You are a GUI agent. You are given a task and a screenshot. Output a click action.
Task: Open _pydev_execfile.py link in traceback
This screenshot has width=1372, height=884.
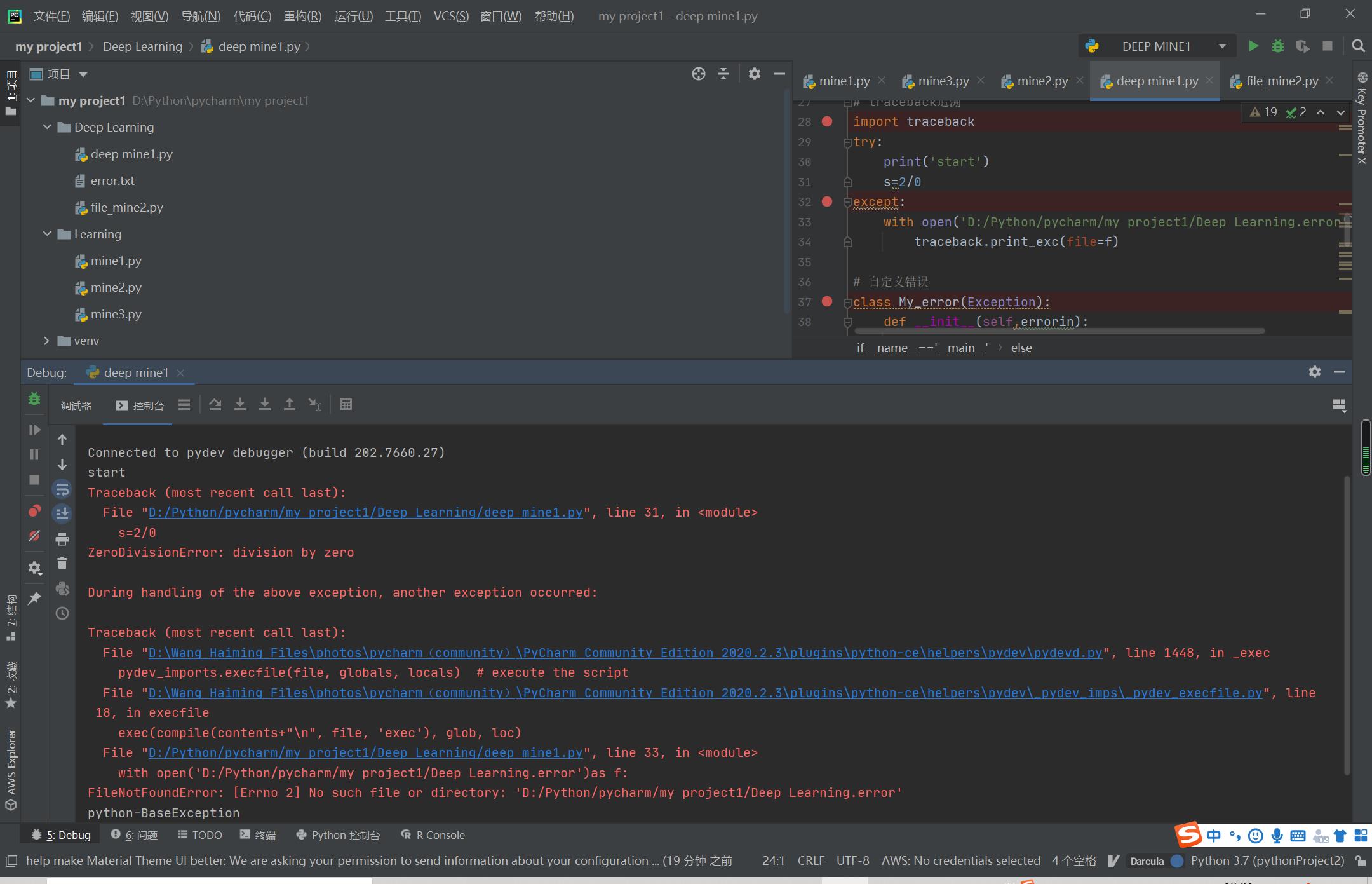coord(705,693)
